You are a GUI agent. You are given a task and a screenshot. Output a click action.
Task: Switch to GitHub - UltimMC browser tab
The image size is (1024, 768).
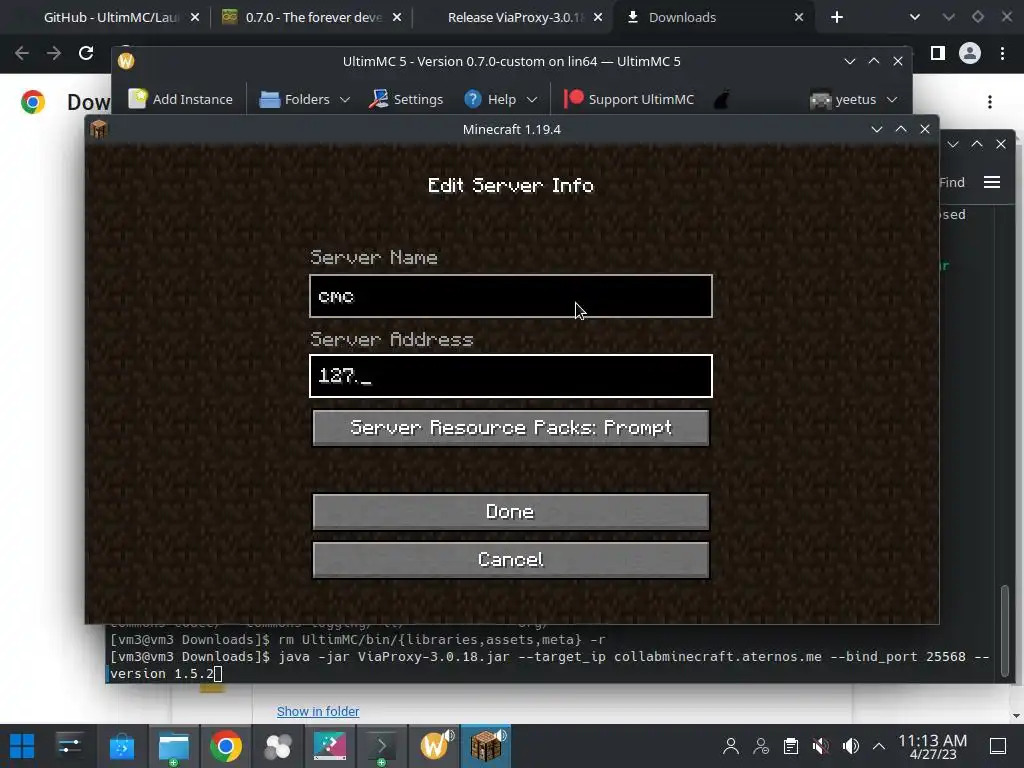(110, 18)
